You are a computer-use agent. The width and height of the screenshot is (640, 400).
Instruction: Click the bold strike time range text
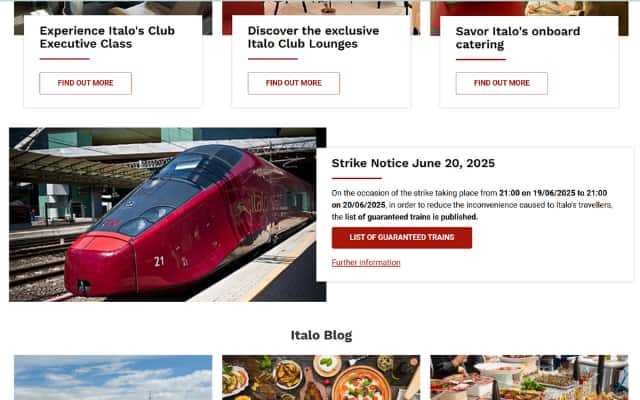[x=469, y=199]
